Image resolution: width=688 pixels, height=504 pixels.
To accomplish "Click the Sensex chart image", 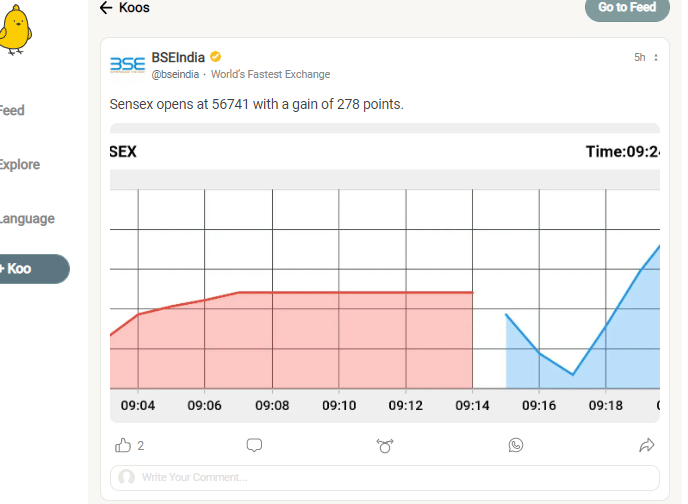I will click(385, 273).
